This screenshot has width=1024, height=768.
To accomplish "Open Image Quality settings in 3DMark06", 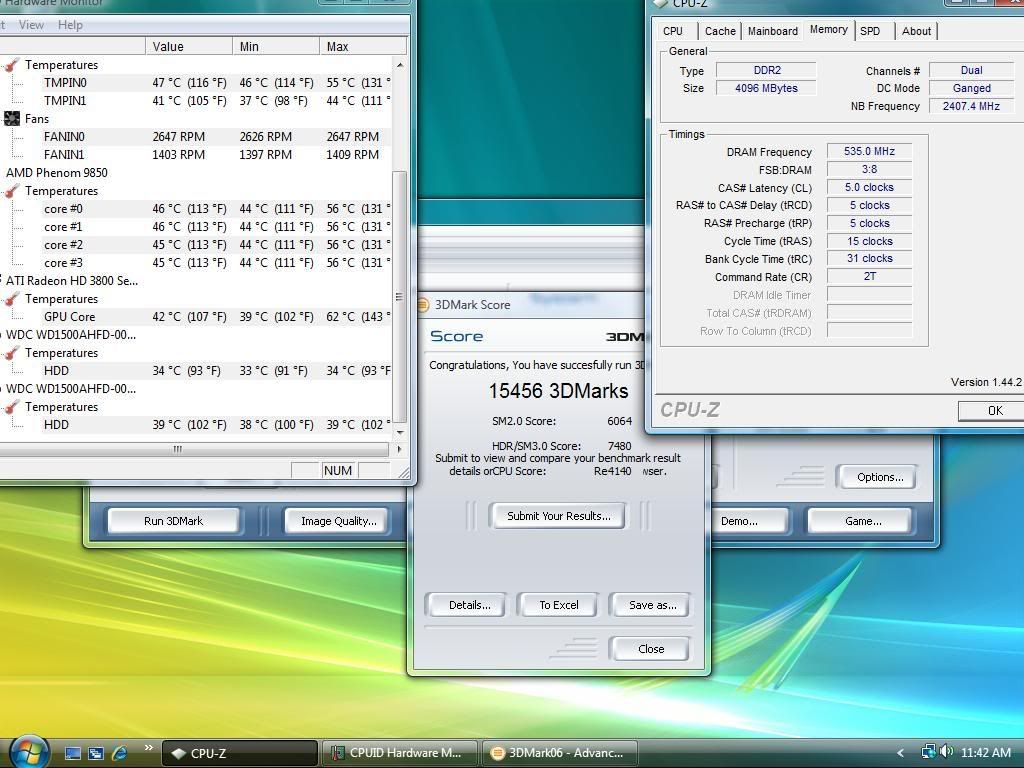I will click(x=338, y=521).
